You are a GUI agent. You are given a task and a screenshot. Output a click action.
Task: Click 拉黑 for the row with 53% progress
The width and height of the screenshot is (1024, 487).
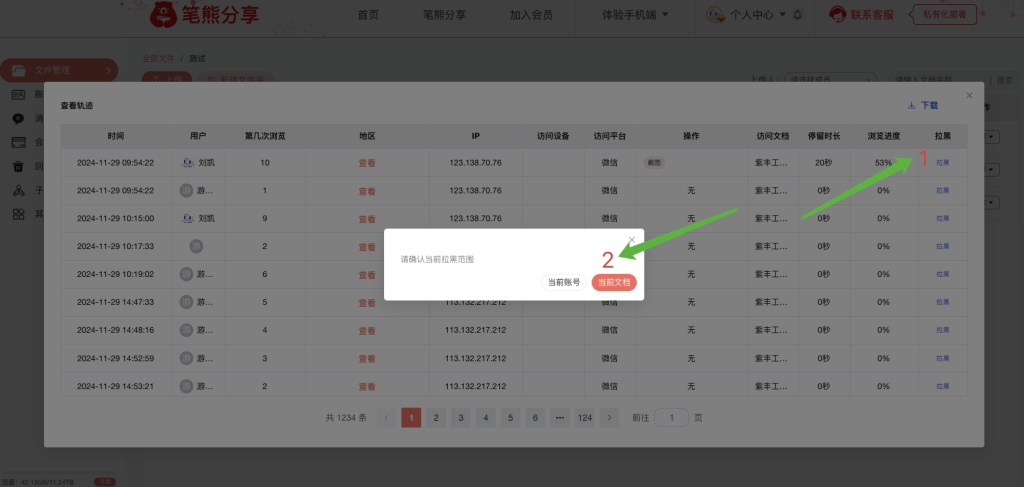[942, 163]
